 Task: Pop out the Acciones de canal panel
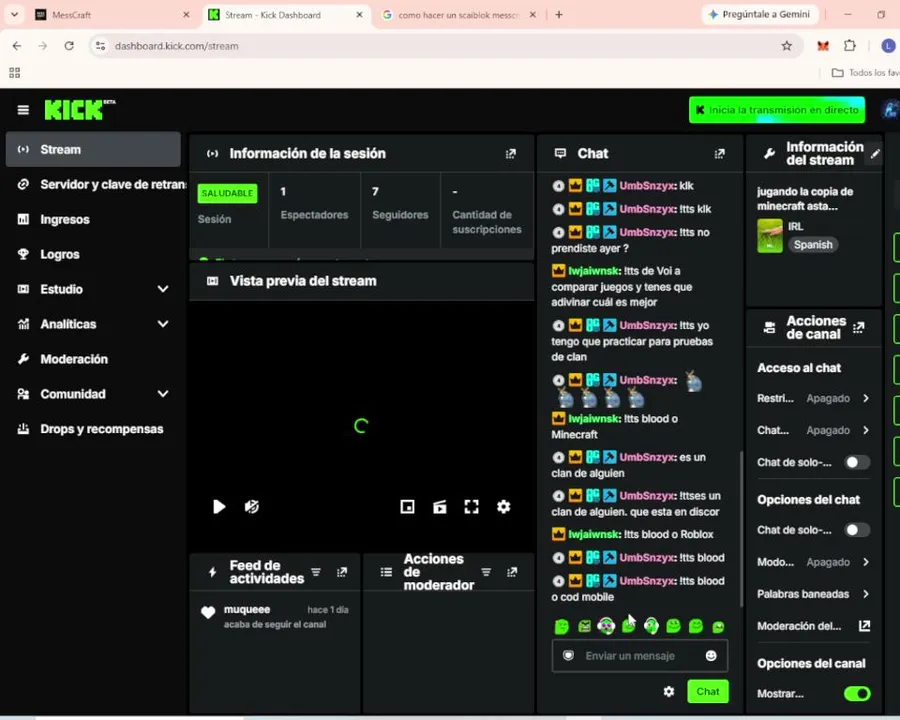[x=859, y=328]
